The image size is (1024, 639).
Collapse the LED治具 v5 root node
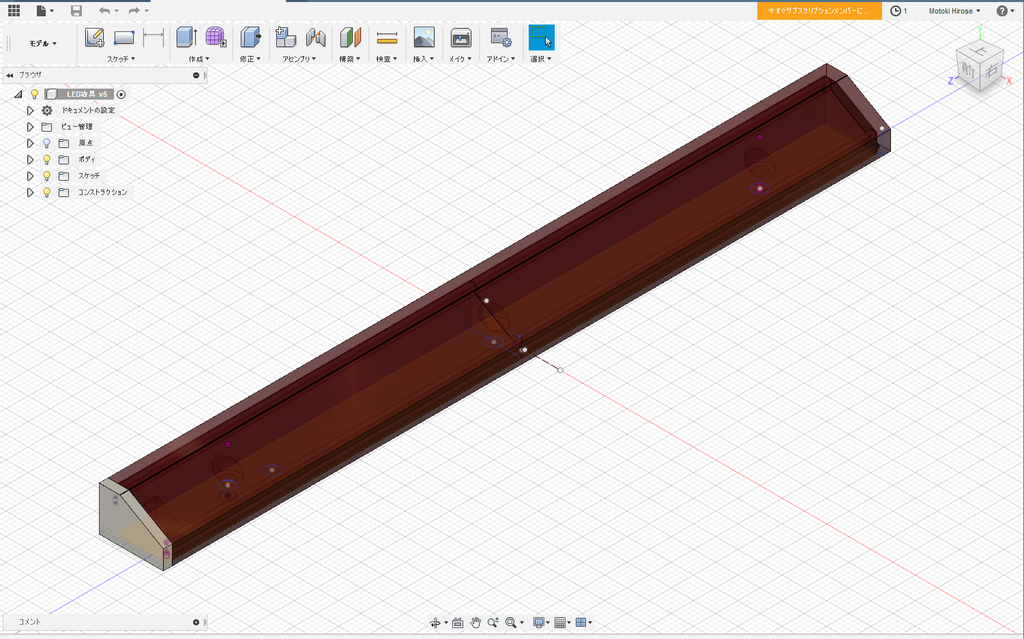tap(18, 94)
